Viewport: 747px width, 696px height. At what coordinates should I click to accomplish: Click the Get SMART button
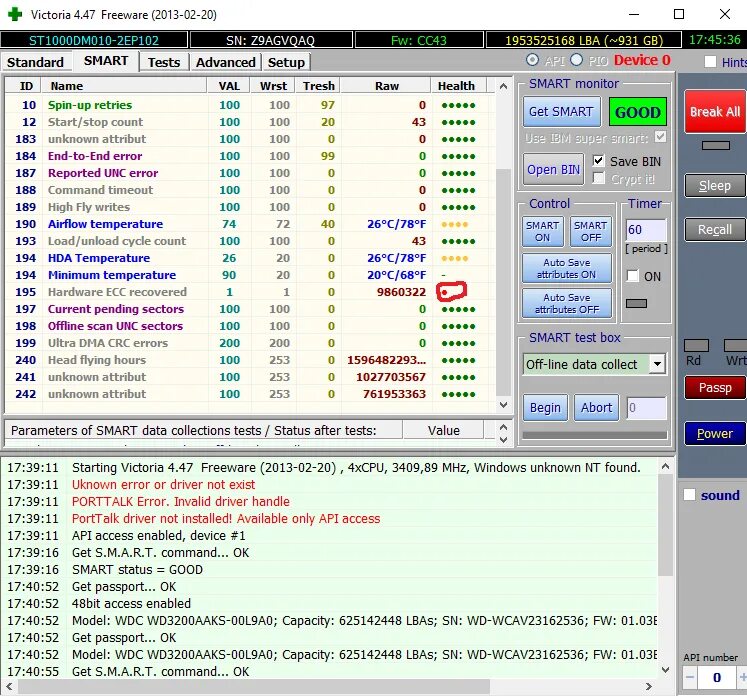(562, 111)
